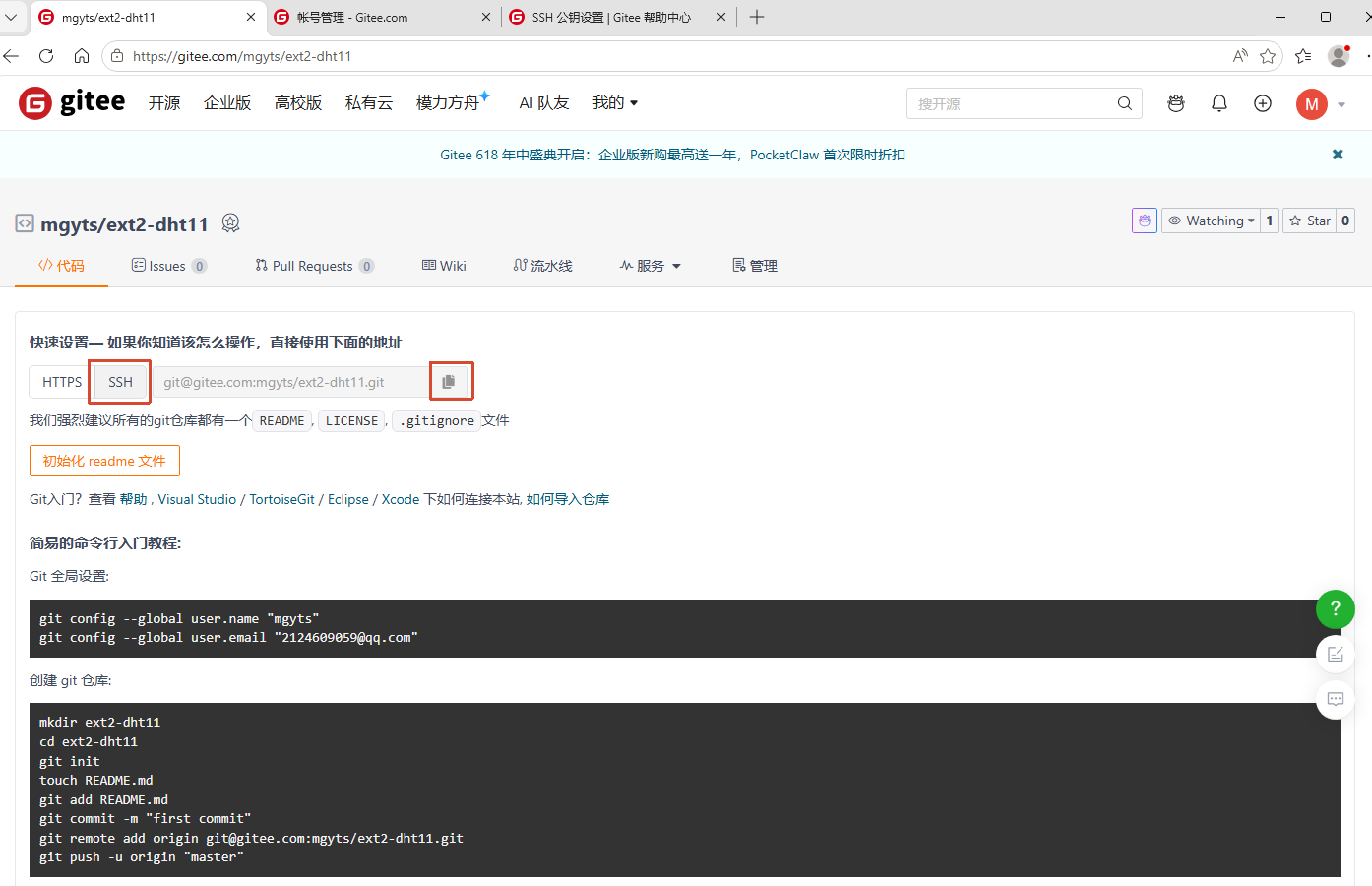Click the 初始化 readme 文件 button
The image size is (1372, 886).
pyautogui.click(x=104, y=461)
